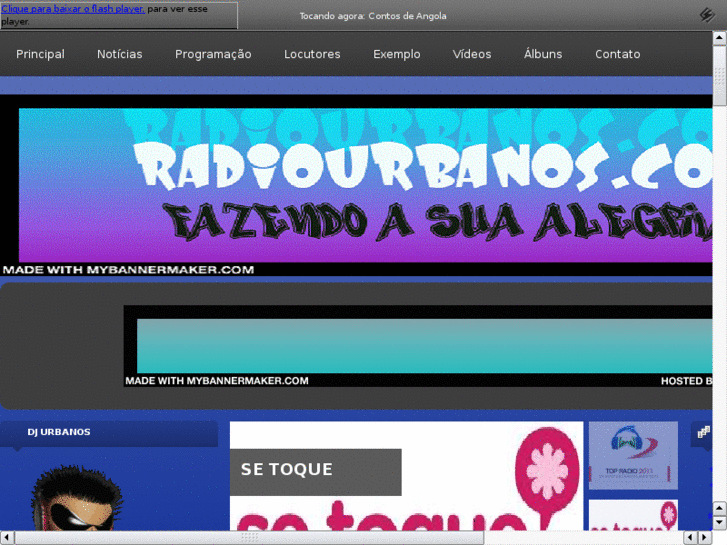Click the squares icon on the right panel header
The image size is (727, 545).
(x=703, y=433)
